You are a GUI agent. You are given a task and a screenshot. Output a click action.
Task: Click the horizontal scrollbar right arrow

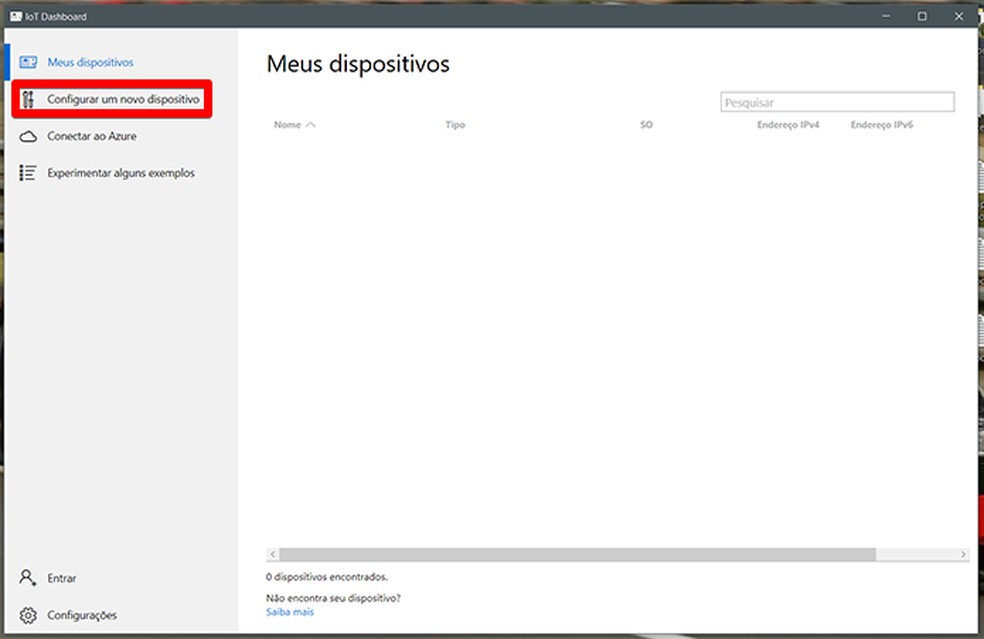[963, 554]
